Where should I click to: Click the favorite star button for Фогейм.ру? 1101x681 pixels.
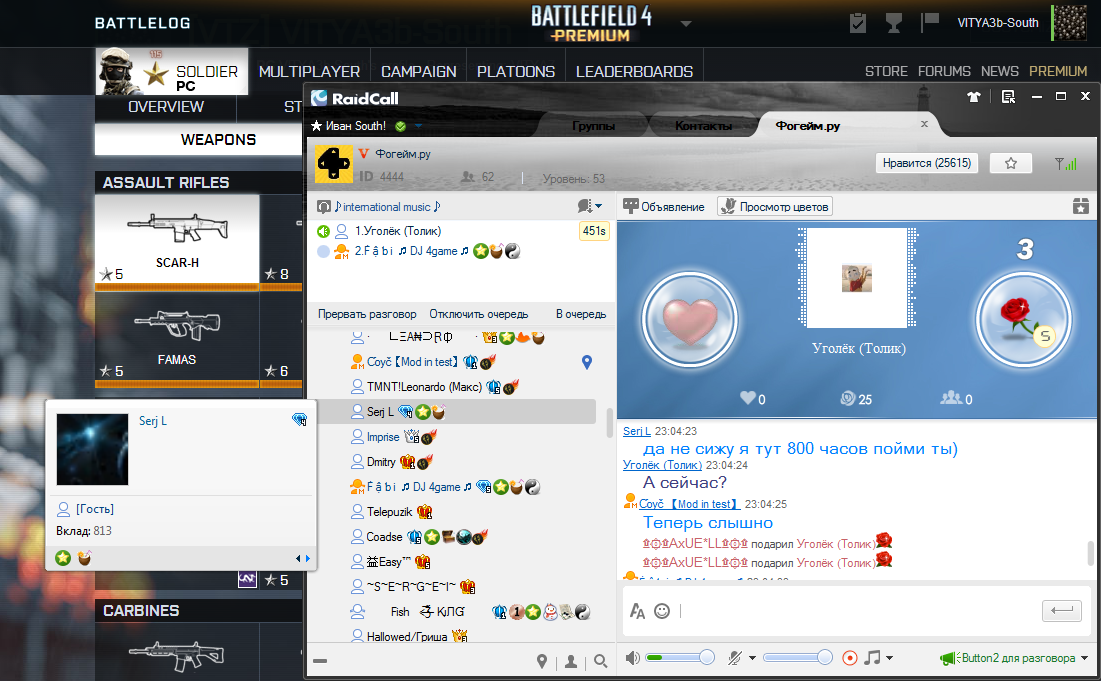[1010, 163]
